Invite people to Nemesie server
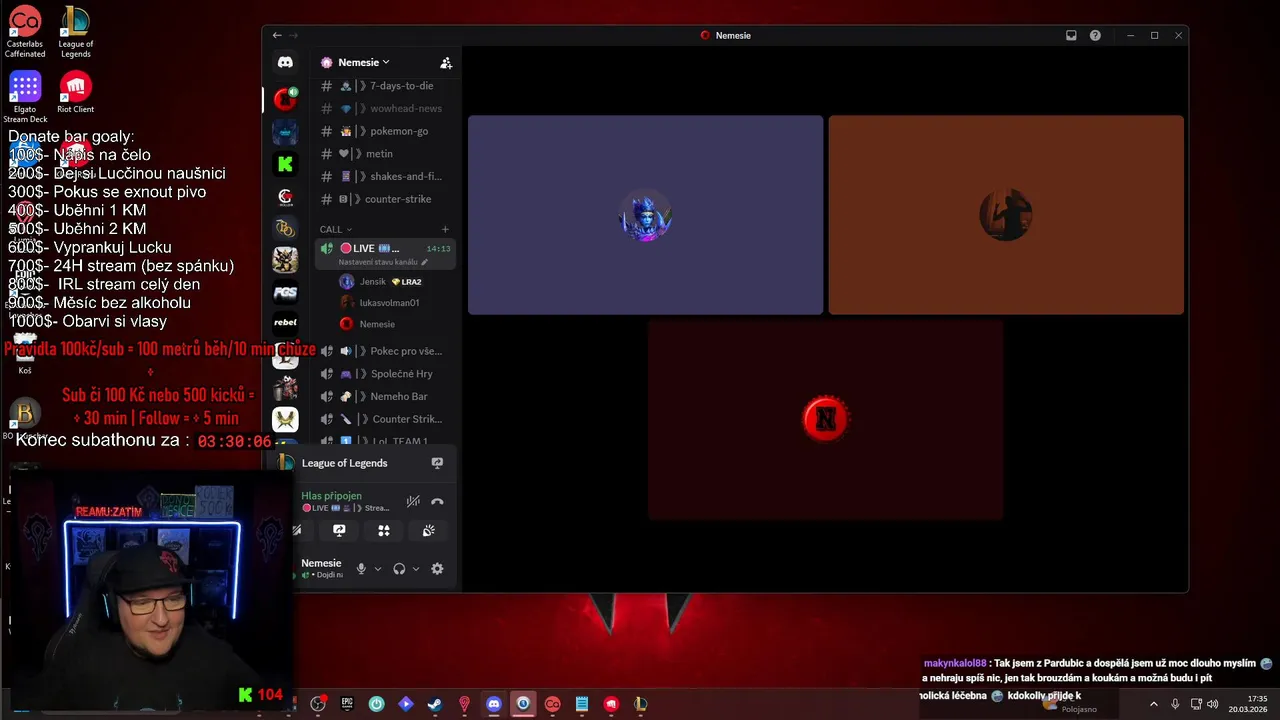Screen dimensions: 1280x720 [446, 62]
